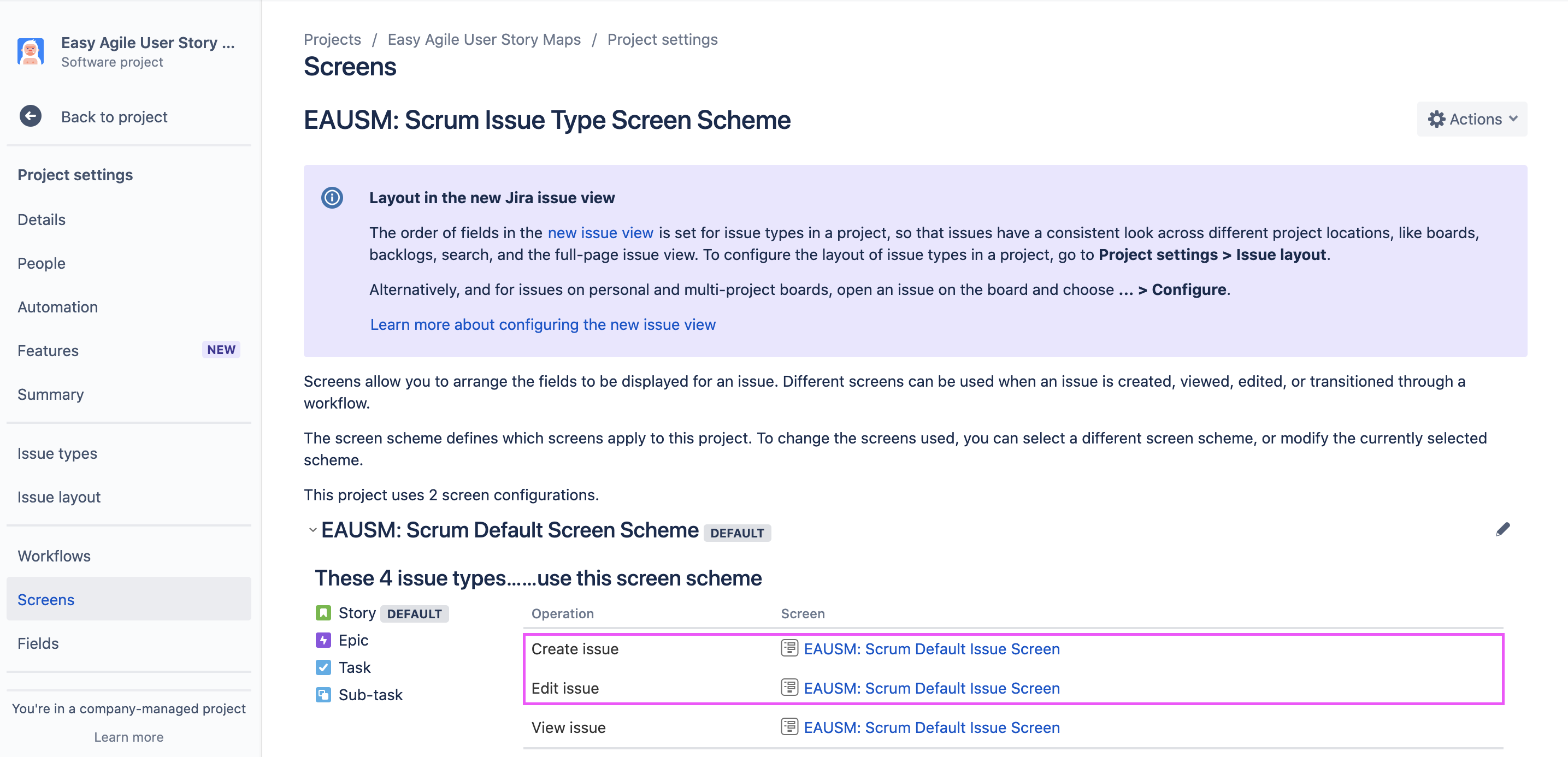Click the project avatar icon
This screenshot has width=1568, height=757.
point(31,51)
